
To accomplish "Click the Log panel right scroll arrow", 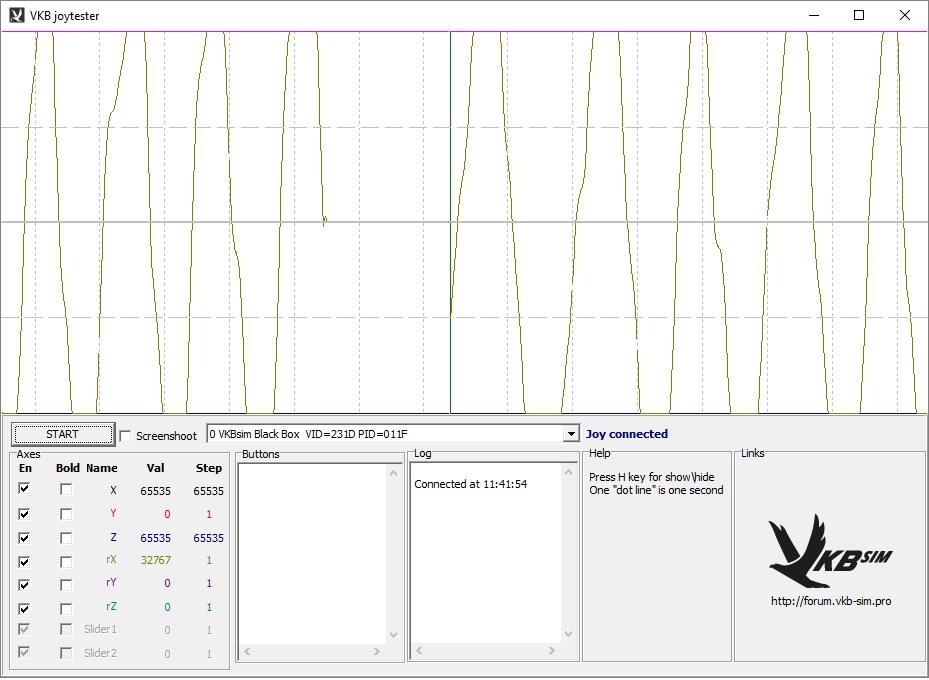I will [x=551, y=650].
